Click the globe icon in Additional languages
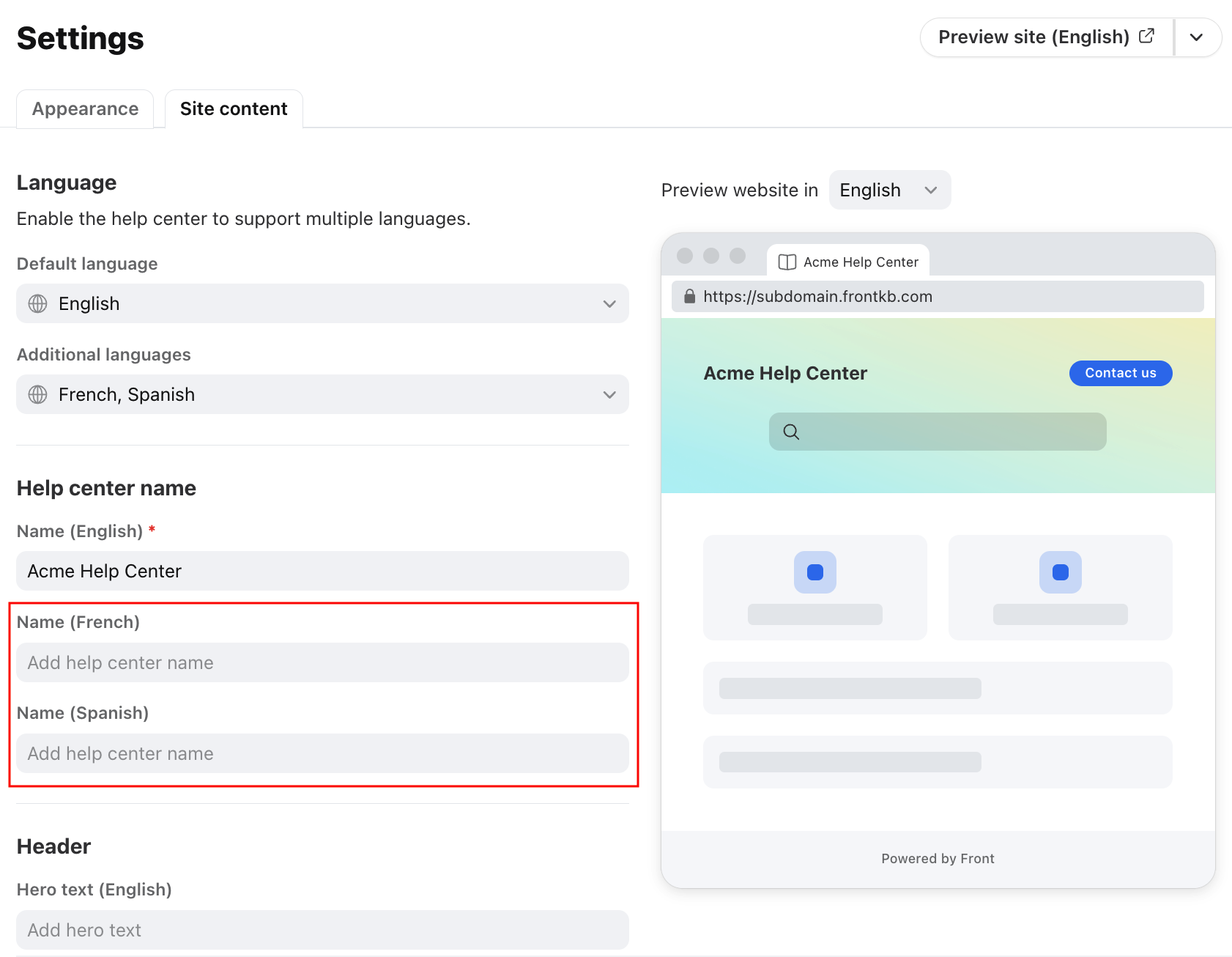 (x=37, y=394)
